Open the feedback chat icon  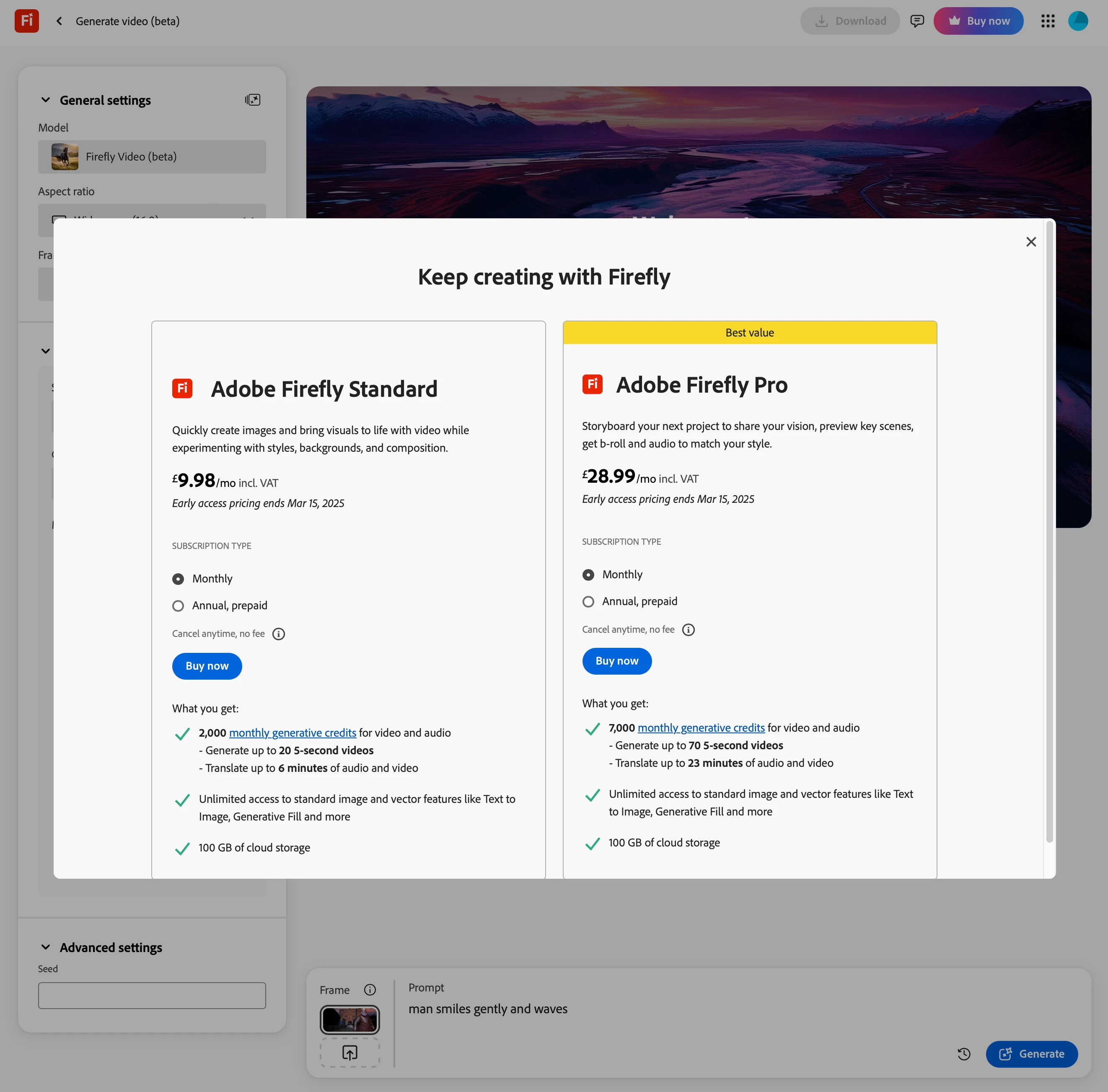click(x=917, y=21)
